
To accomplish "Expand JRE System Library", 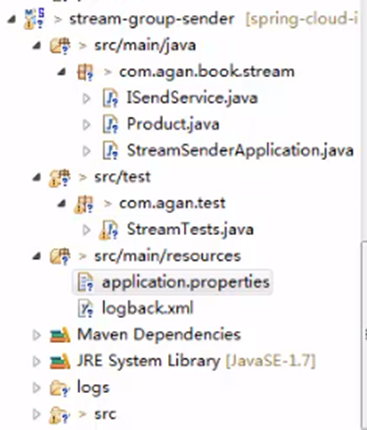I will (x=37, y=361).
